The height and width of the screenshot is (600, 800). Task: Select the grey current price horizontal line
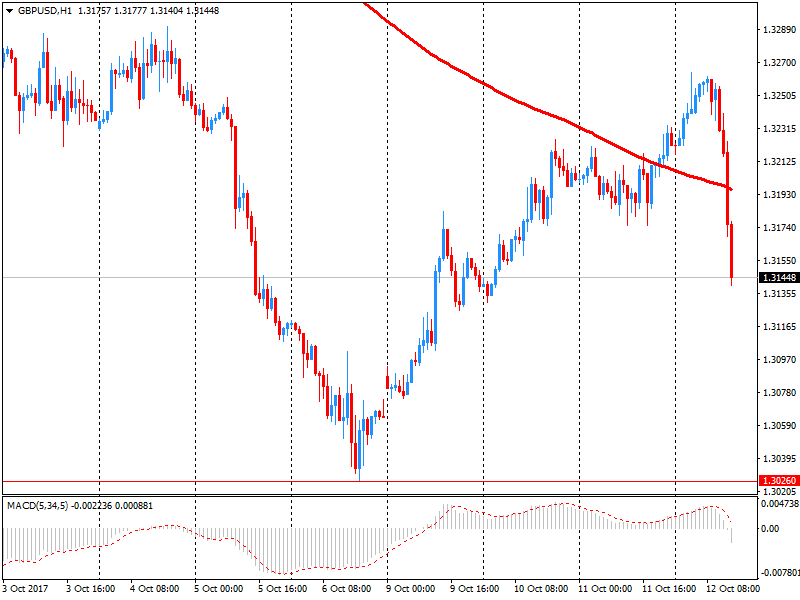(x=380, y=278)
